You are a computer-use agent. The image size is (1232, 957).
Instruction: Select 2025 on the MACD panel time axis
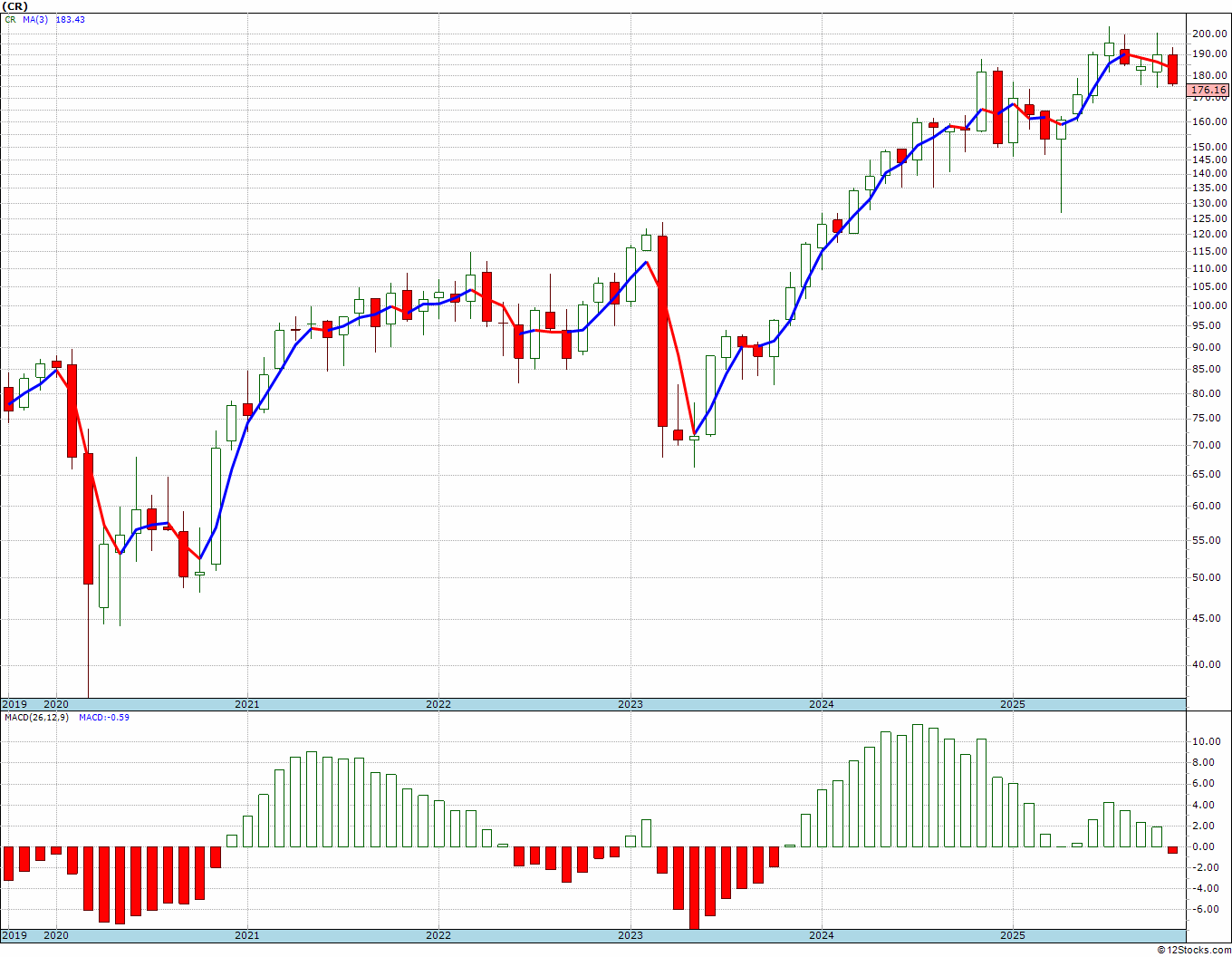[1013, 935]
